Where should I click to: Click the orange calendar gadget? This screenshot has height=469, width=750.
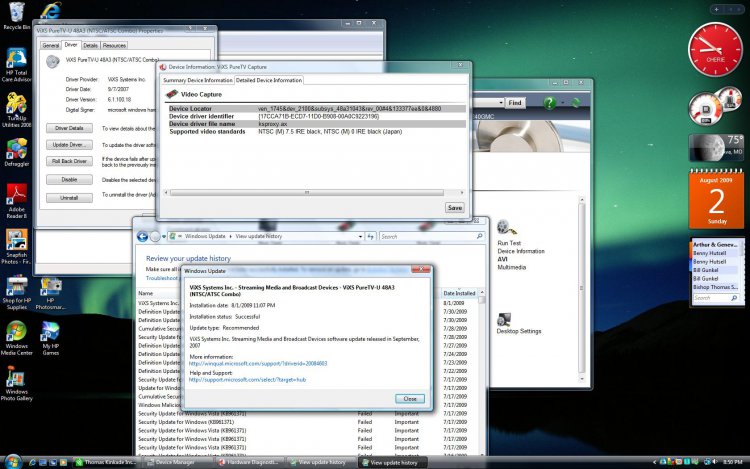click(716, 198)
